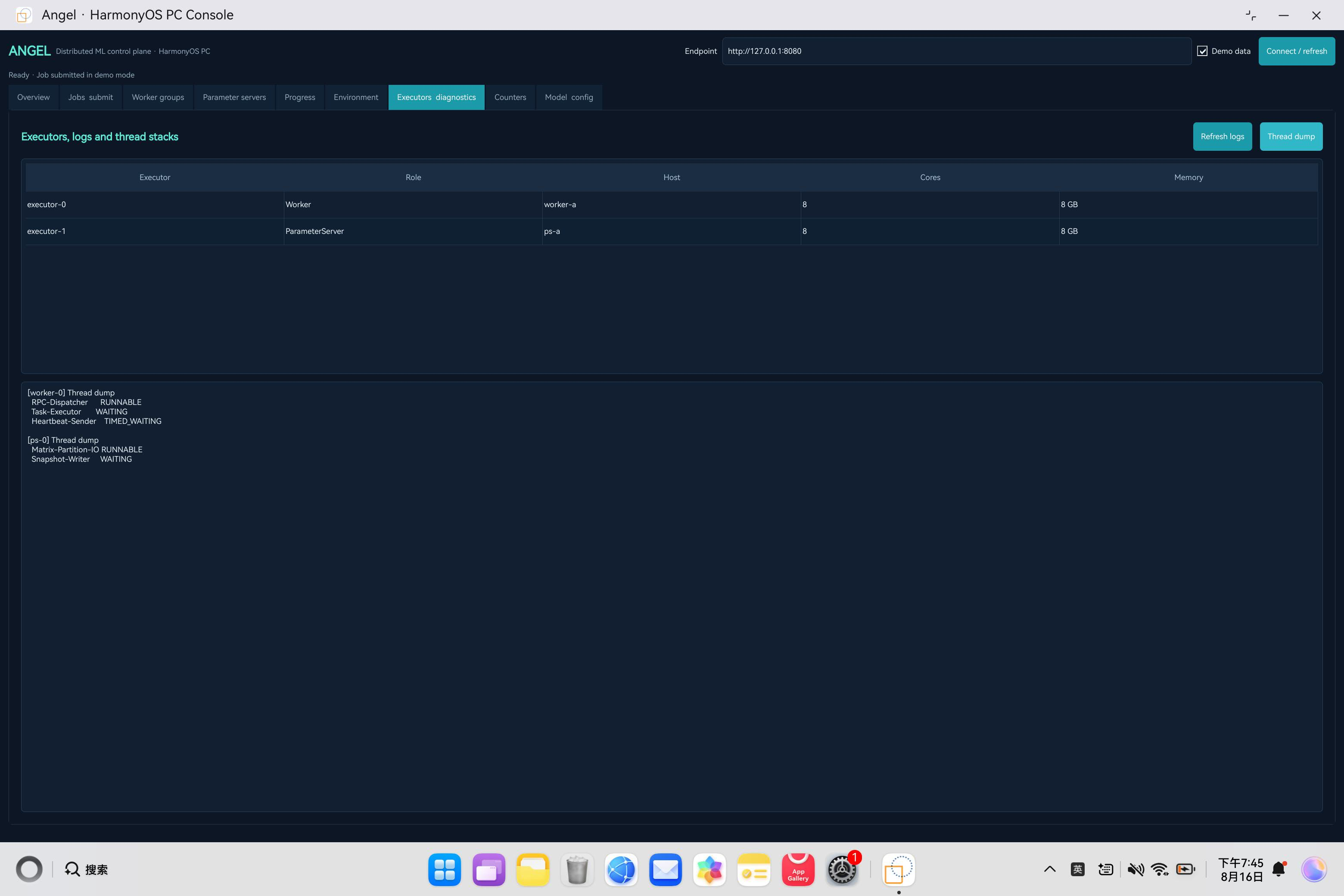Open the trash bin dock icon
1344x896 pixels.
(577, 870)
